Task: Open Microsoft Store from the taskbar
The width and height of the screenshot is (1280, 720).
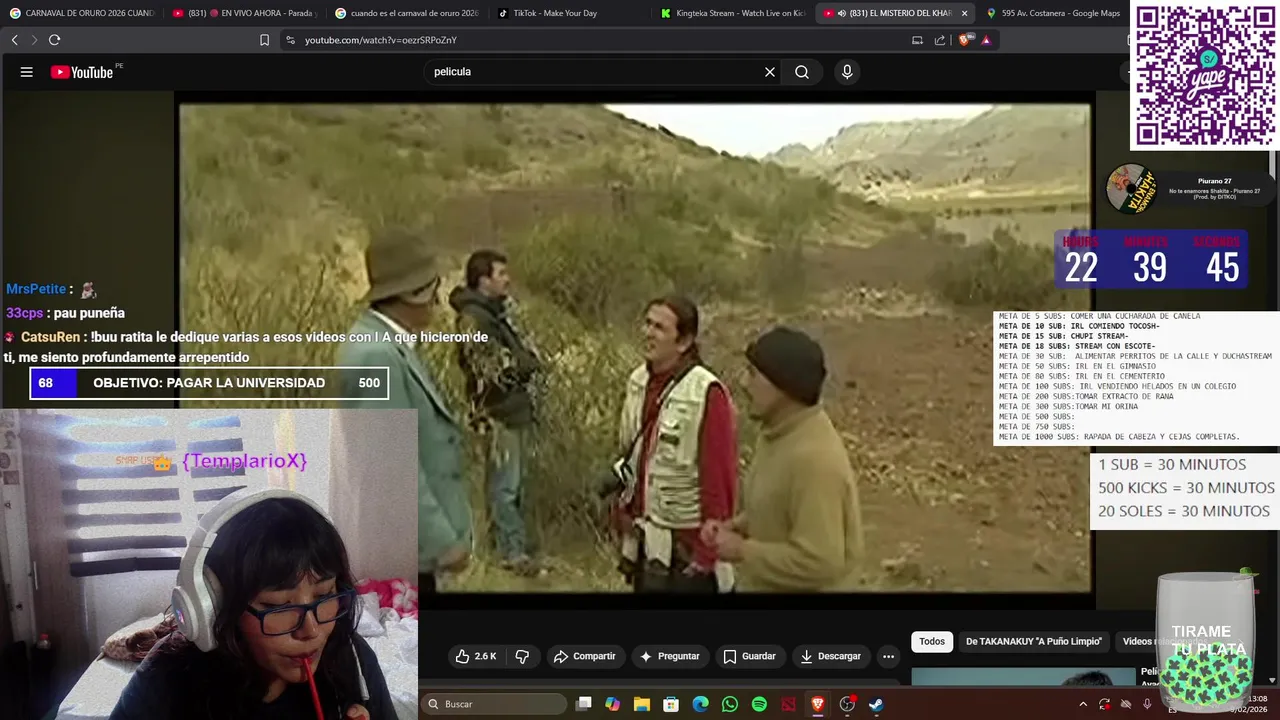Action: tap(671, 704)
